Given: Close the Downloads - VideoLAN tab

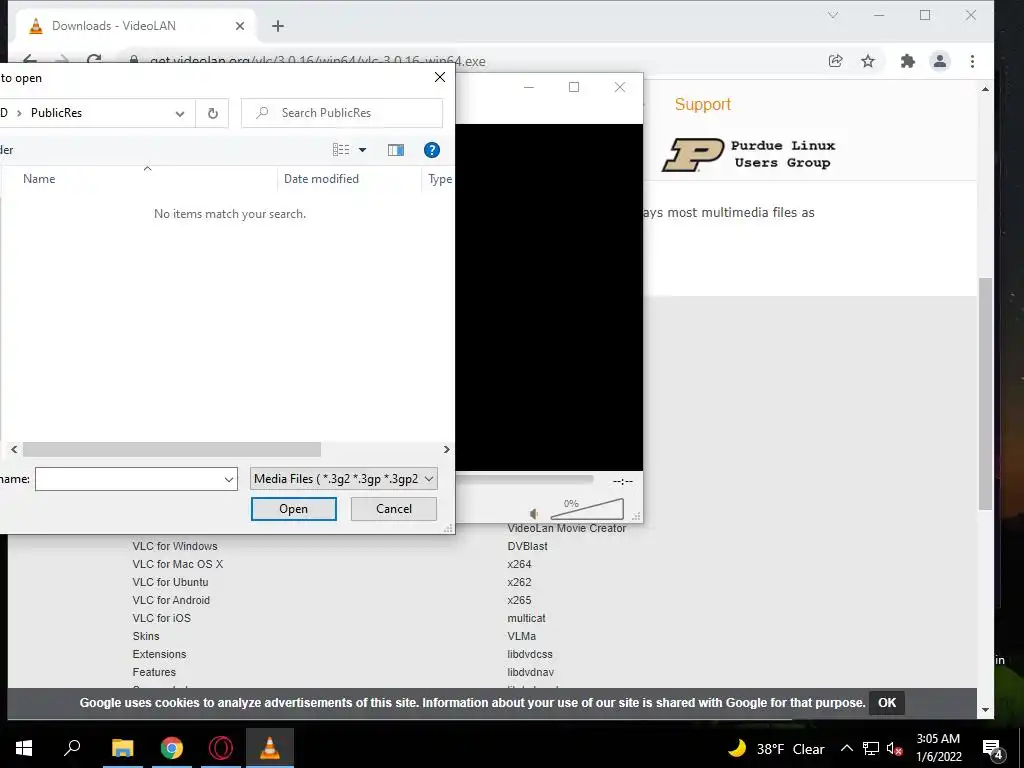Looking at the screenshot, I should (240, 26).
